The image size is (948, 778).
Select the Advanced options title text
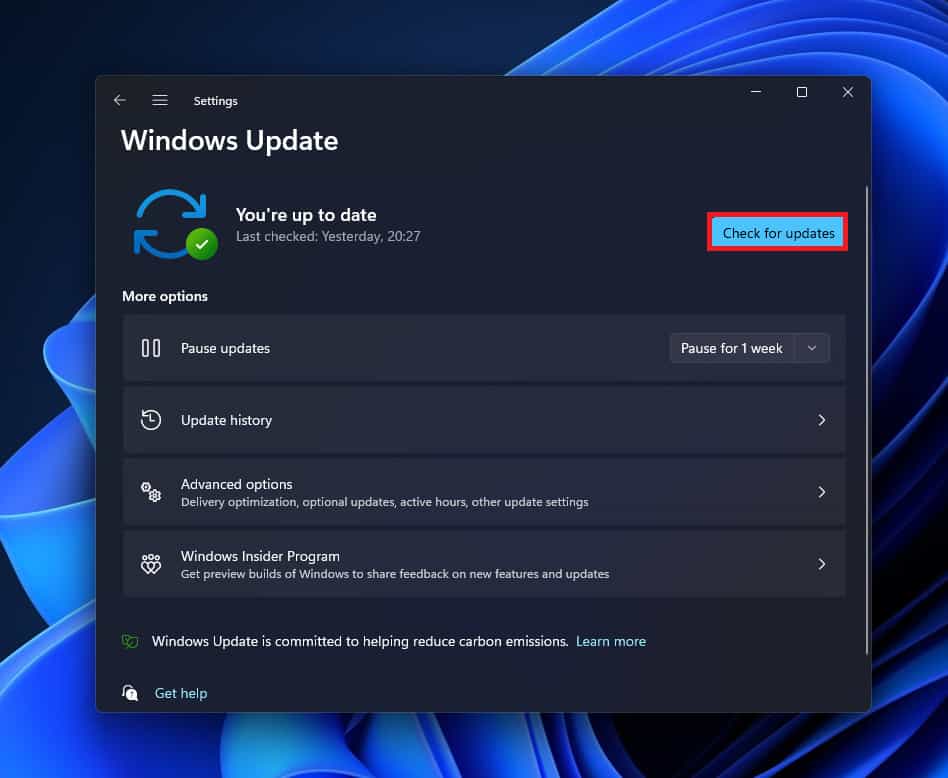pos(236,484)
